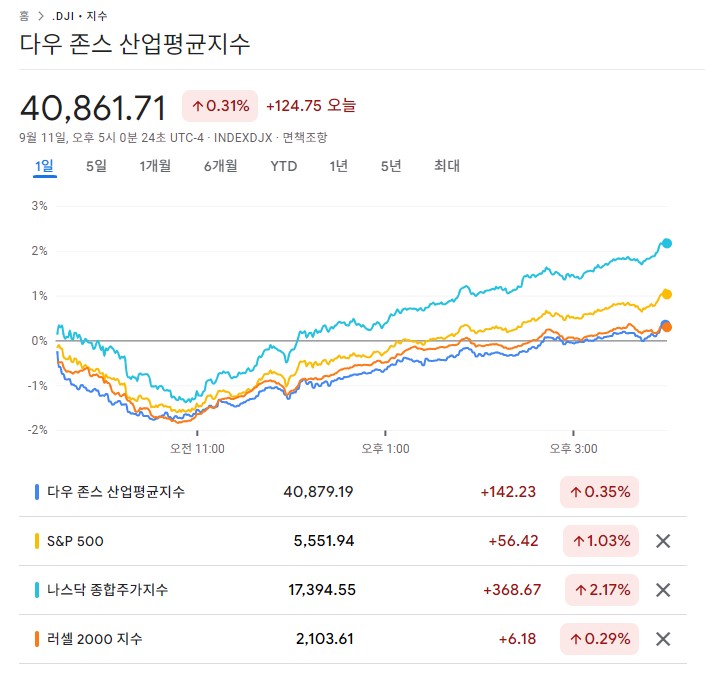Viewport: 705px width, 674px height.
Task: Switch to the 1개월 time range tab
Action: [155, 166]
